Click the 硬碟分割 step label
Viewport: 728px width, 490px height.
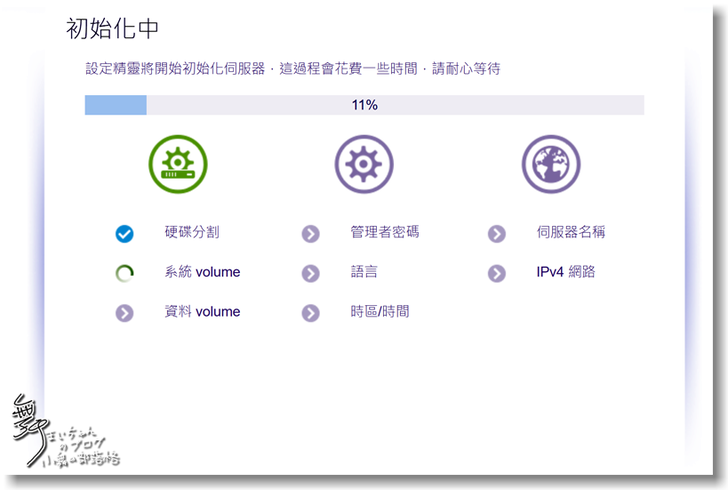192,232
